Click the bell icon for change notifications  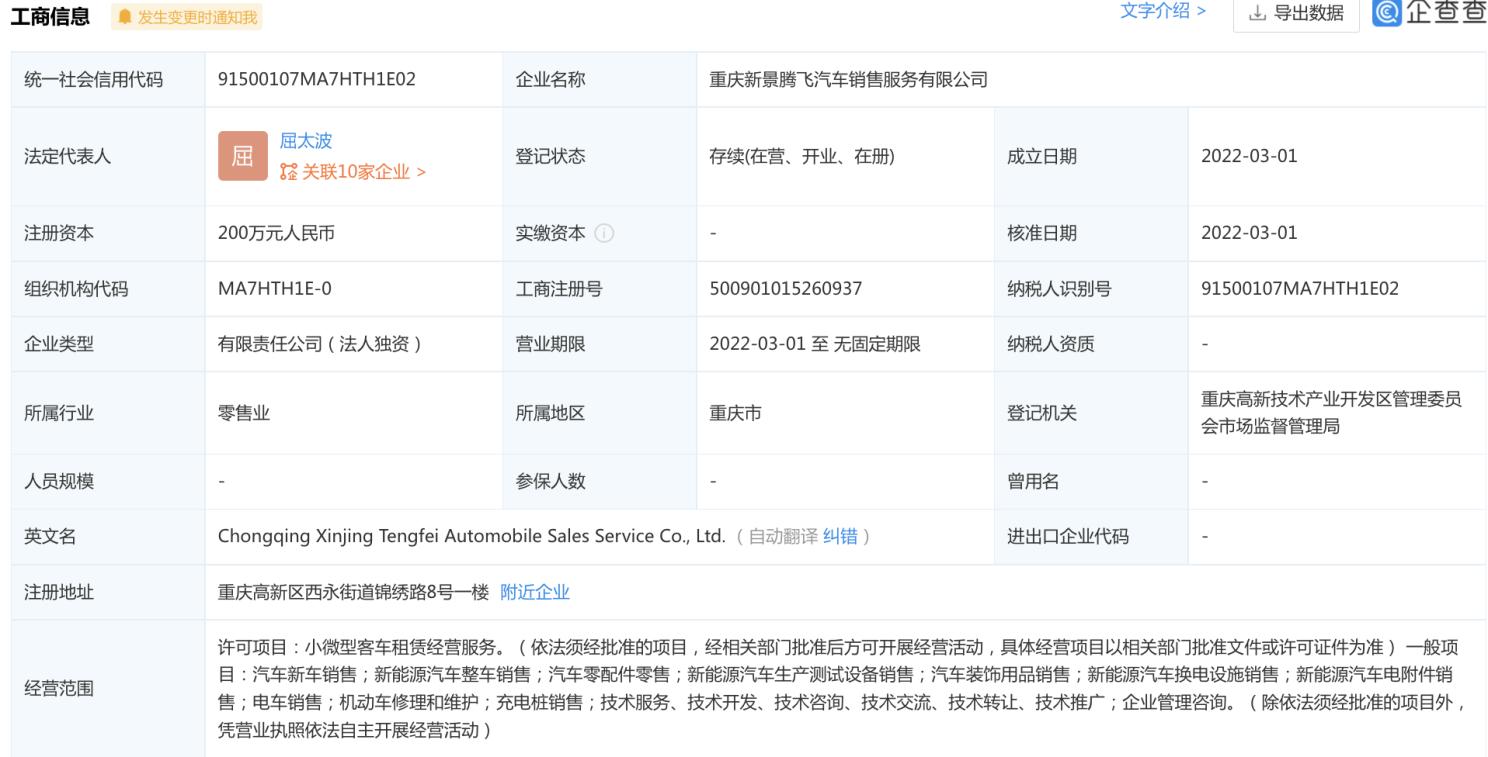click(125, 17)
